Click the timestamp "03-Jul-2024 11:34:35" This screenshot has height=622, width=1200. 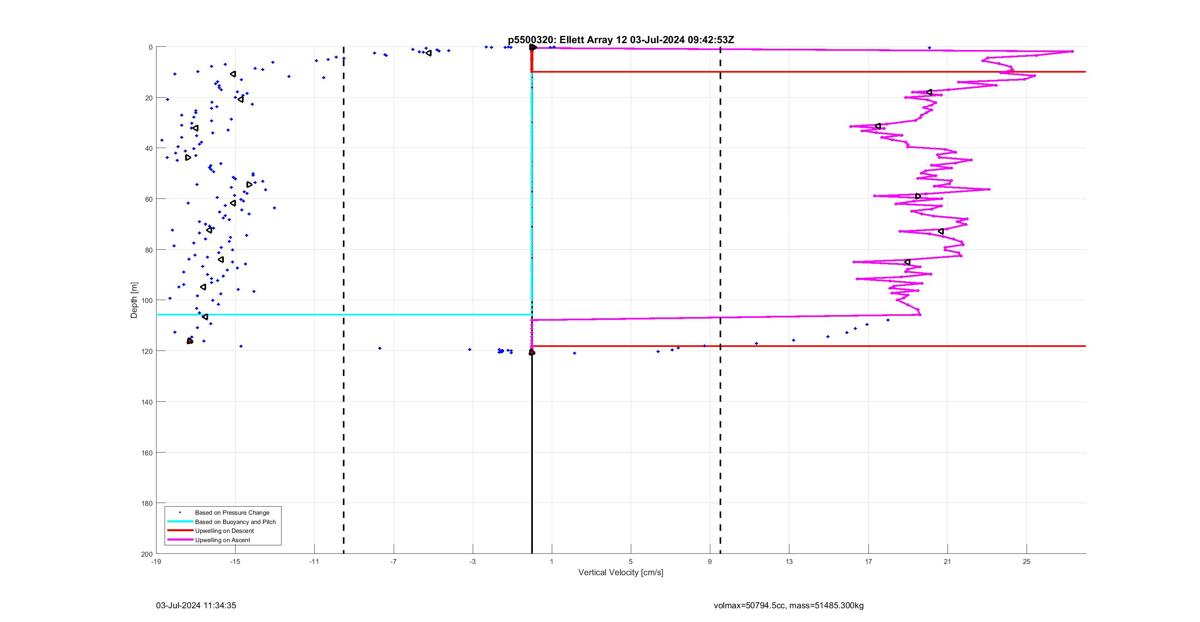(196, 605)
